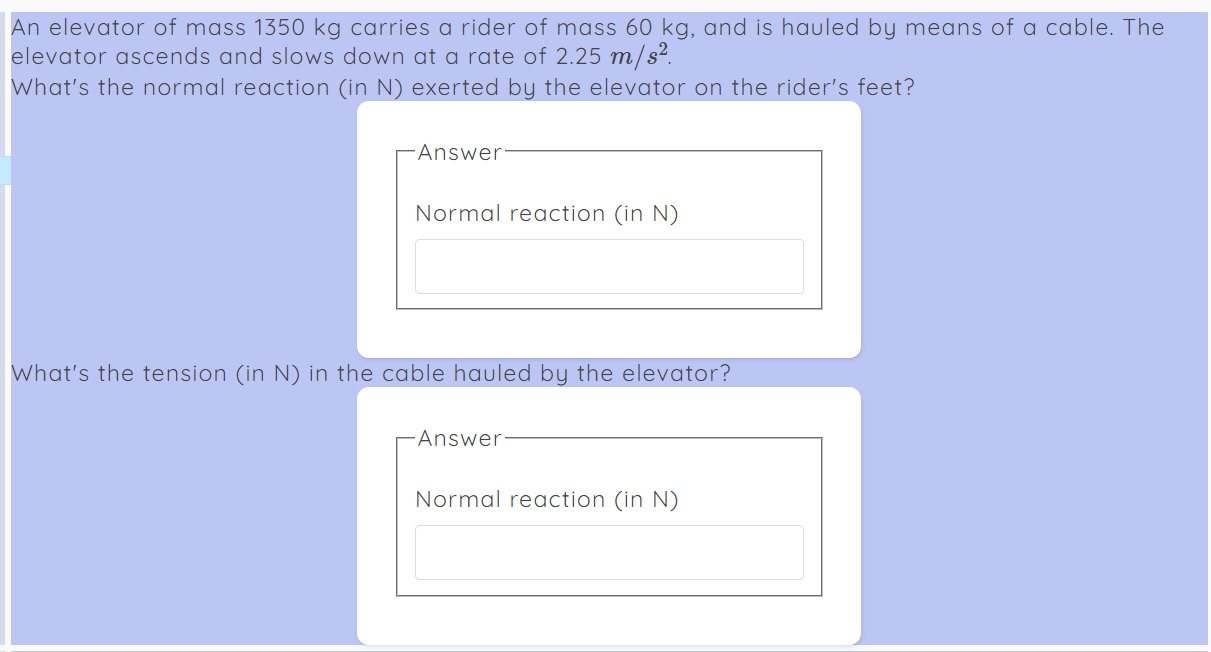
Task: Click the first Answer section heading
Action: [460, 152]
